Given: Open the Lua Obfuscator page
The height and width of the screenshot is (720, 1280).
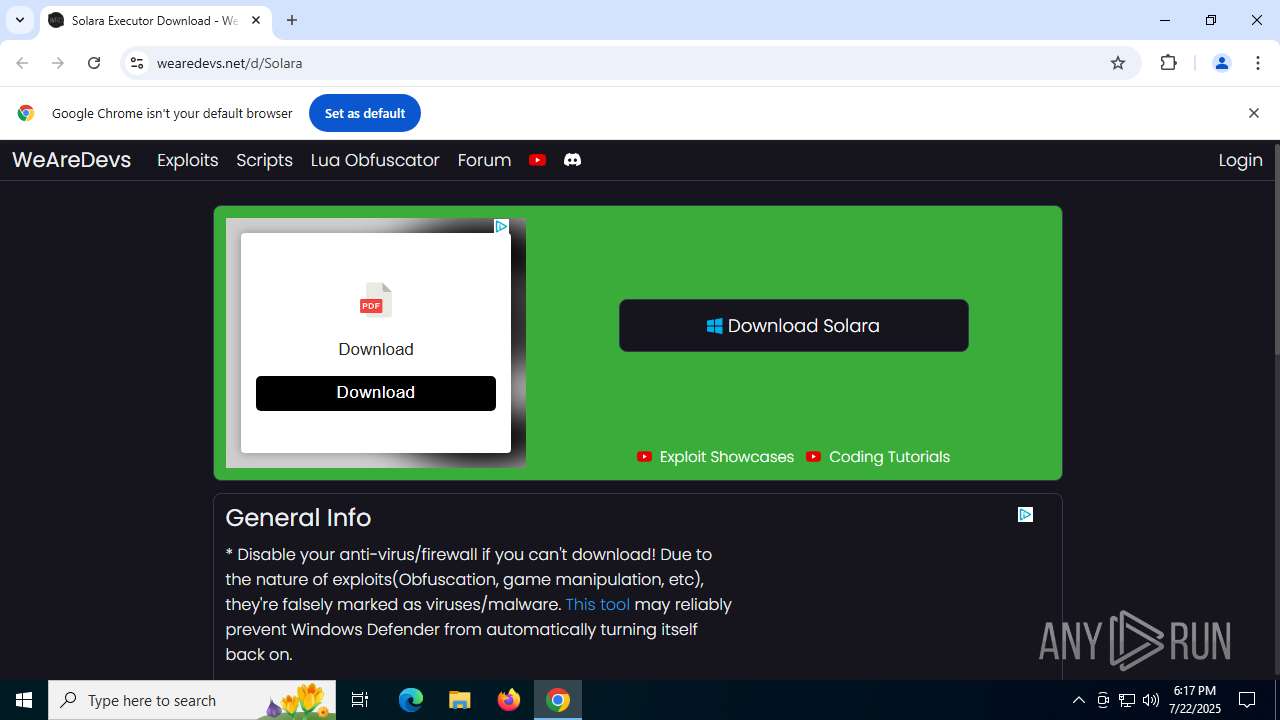Looking at the screenshot, I should pos(375,160).
